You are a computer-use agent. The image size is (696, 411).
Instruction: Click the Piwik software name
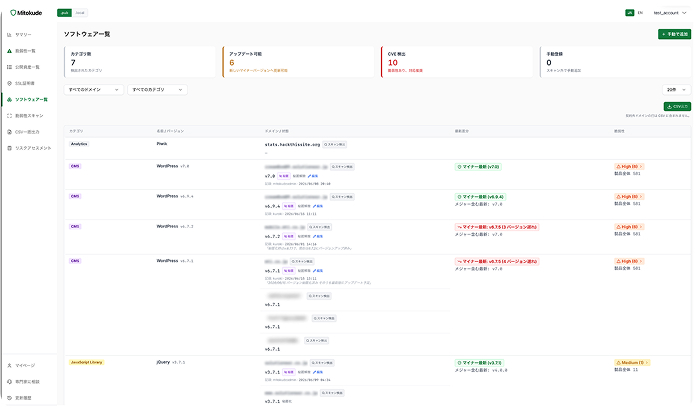coord(162,144)
